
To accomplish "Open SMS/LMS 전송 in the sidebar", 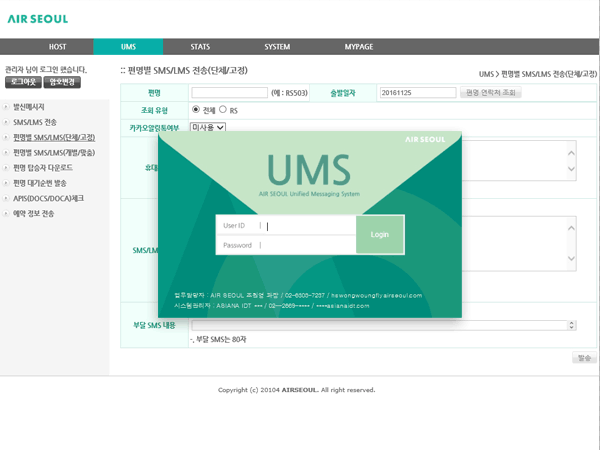I will (x=35, y=122).
